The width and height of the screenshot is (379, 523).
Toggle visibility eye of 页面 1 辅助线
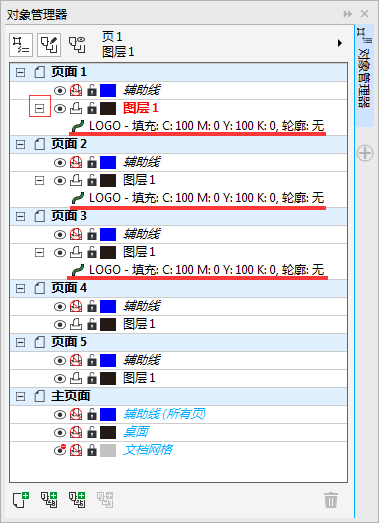click(x=60, y=90)
